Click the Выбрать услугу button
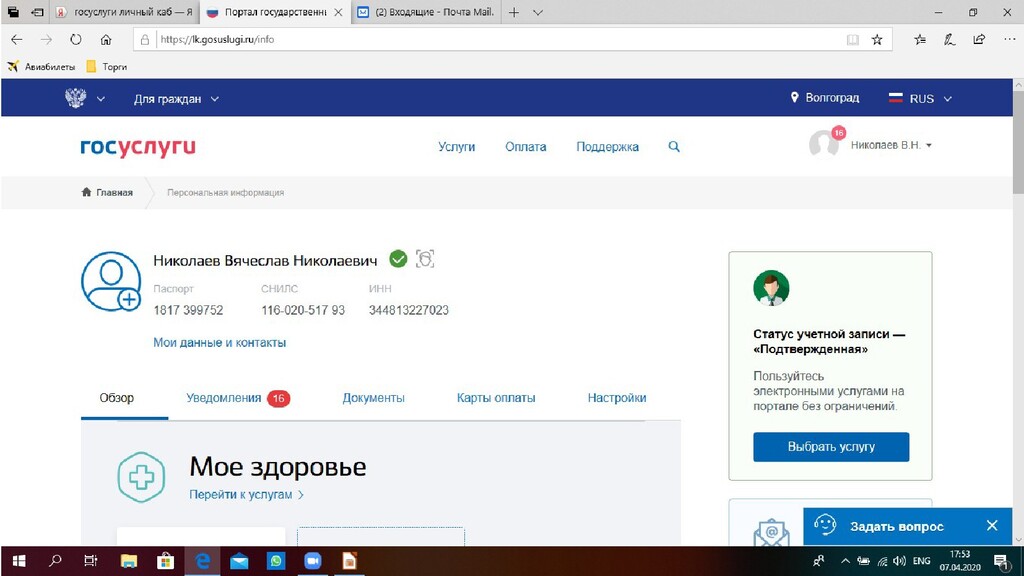 [831, 447]
